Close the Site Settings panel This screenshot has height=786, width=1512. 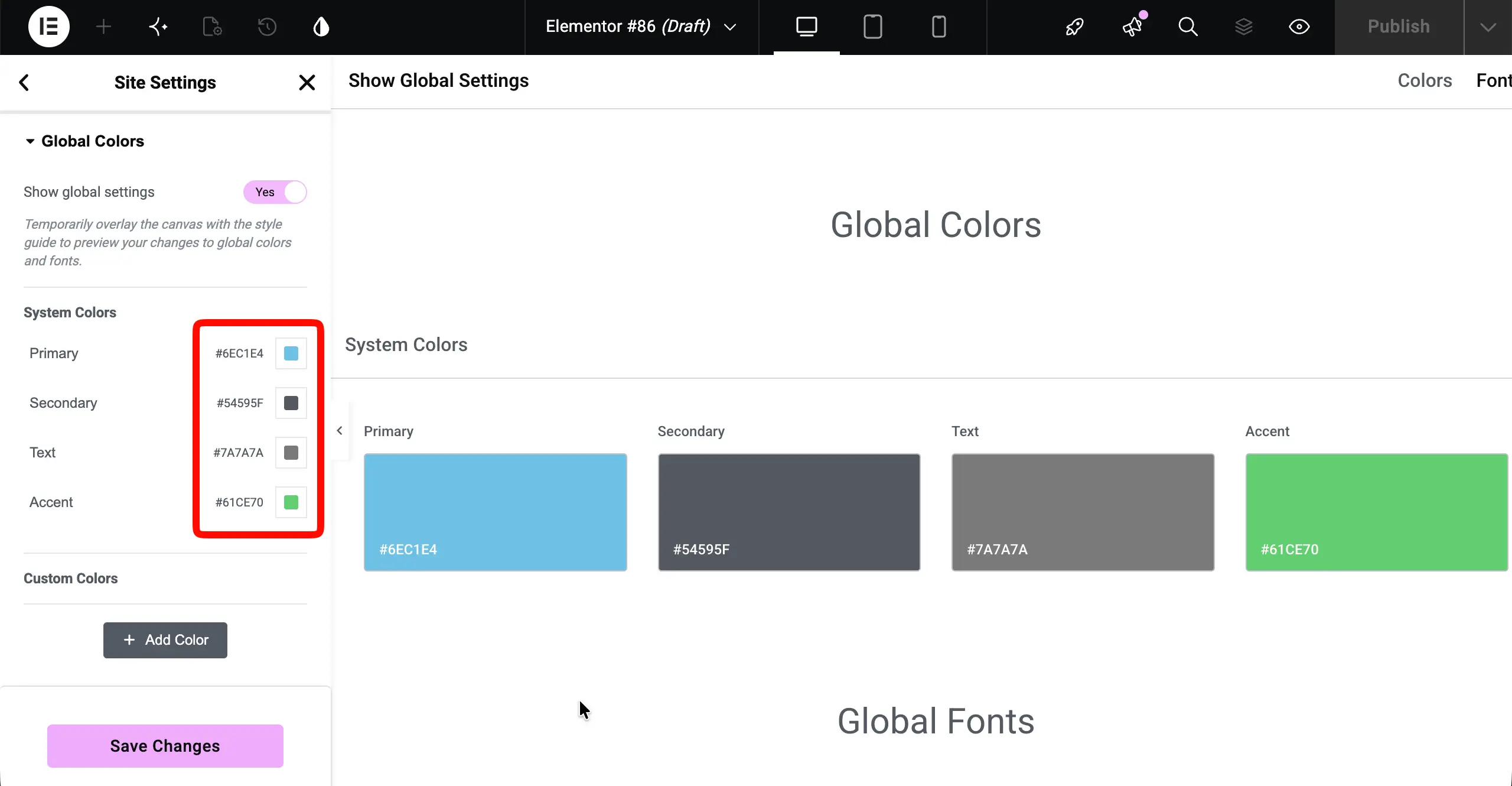(307, 82)
